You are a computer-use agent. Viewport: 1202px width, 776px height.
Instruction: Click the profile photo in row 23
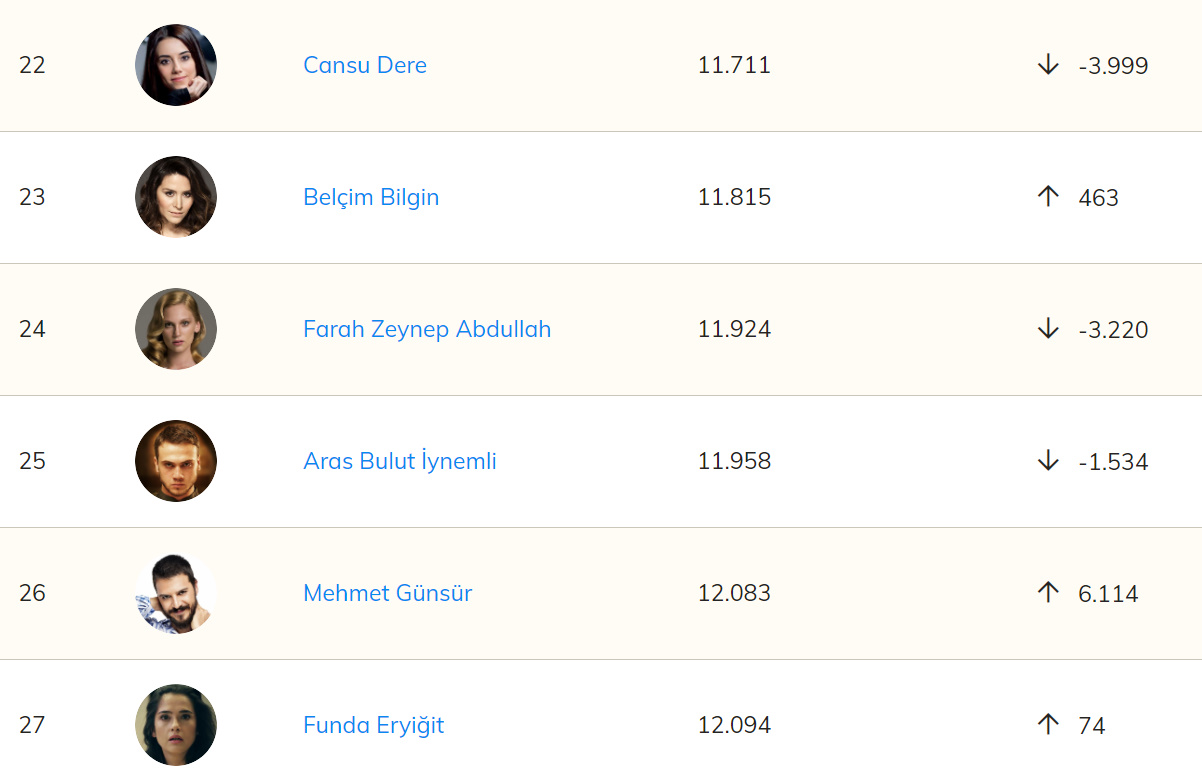tap(176, 197)
